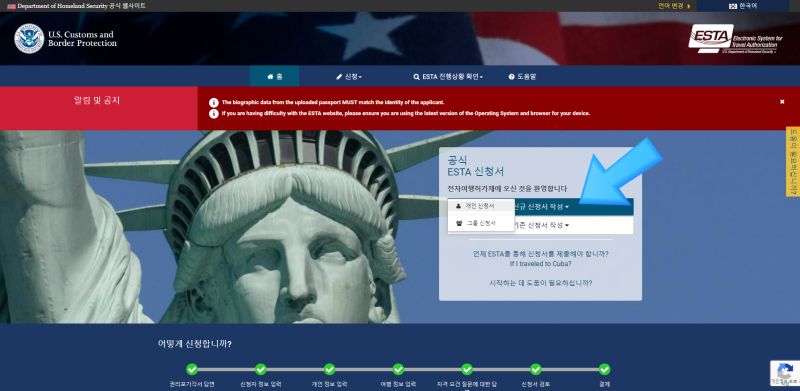Open the 홈 home tab

[274, 77]
